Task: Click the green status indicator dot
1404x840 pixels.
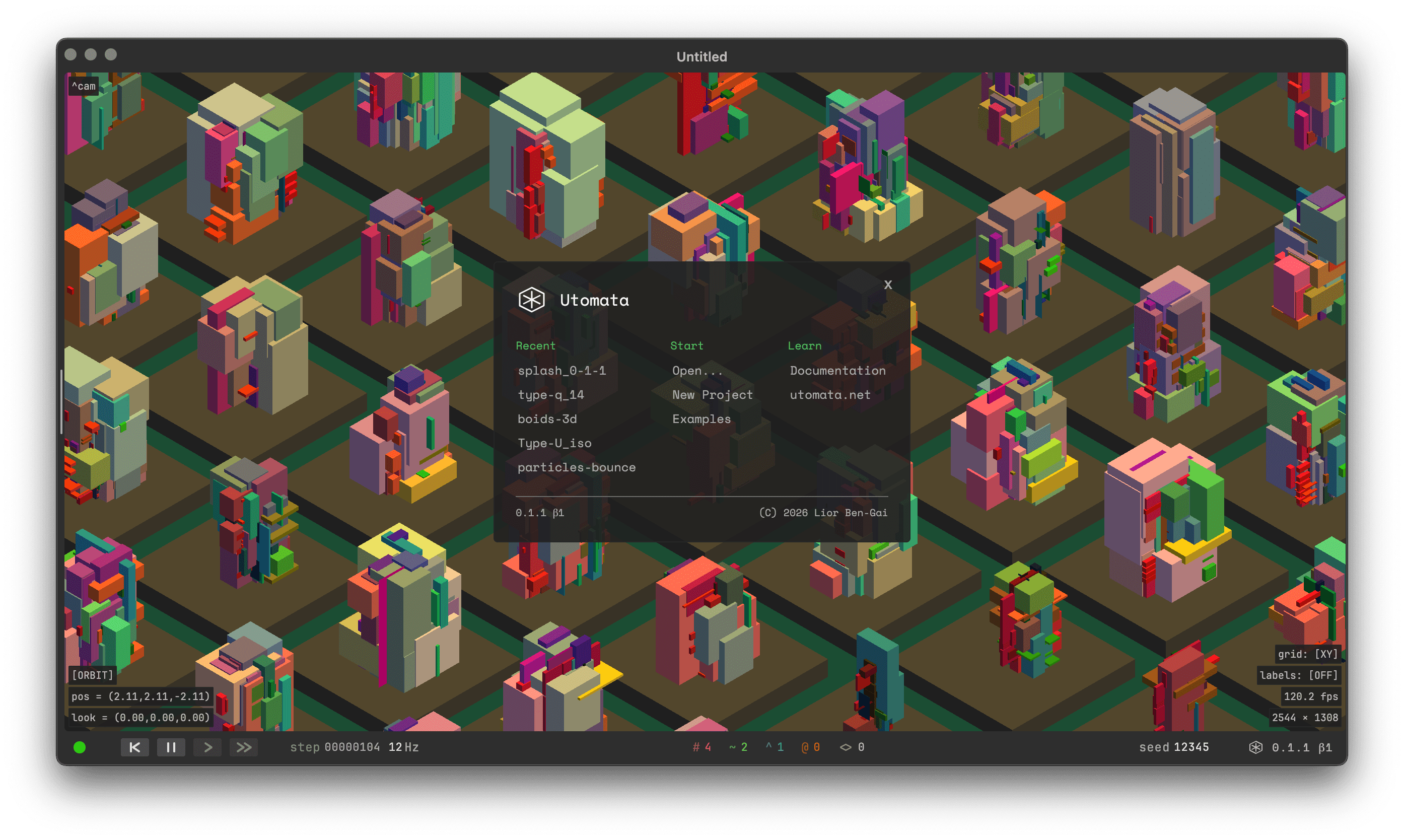Action: click(x=80, y=747)
